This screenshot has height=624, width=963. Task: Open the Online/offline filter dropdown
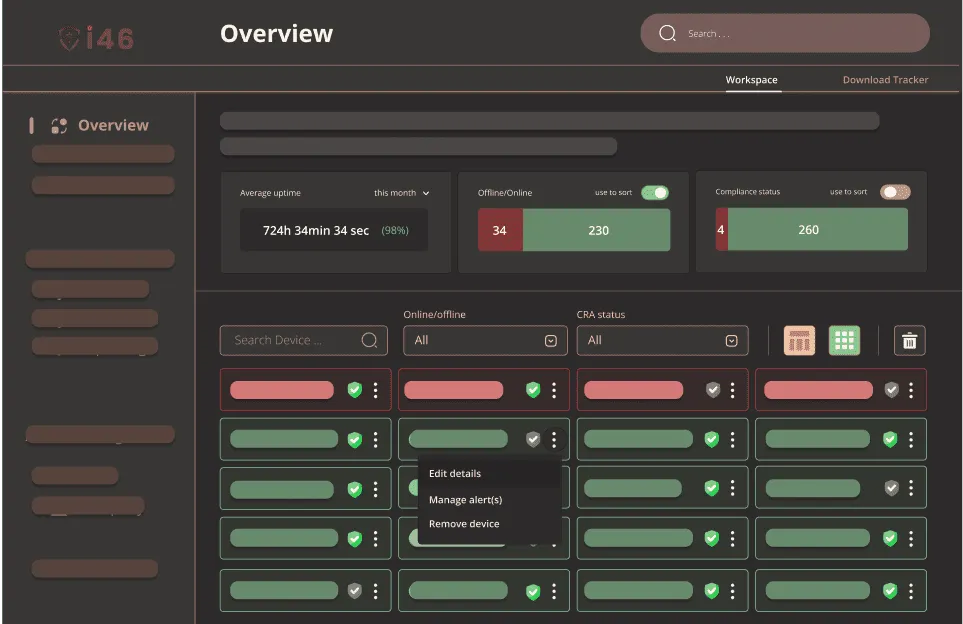485,340
